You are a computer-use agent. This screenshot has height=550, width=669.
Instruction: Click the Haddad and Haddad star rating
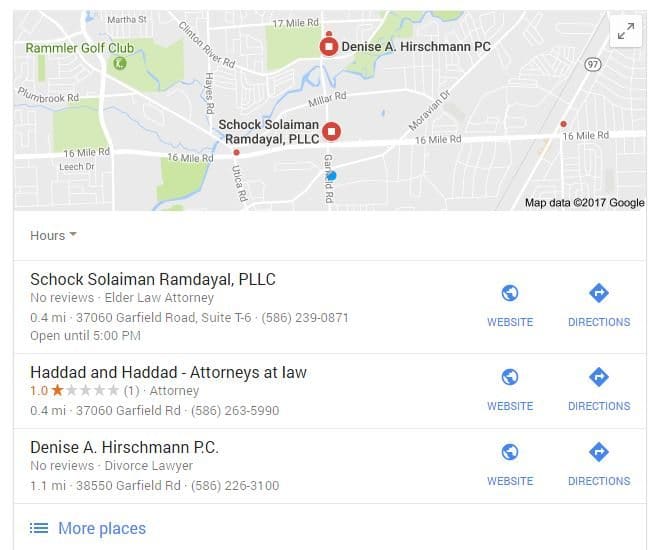[84, 390]
